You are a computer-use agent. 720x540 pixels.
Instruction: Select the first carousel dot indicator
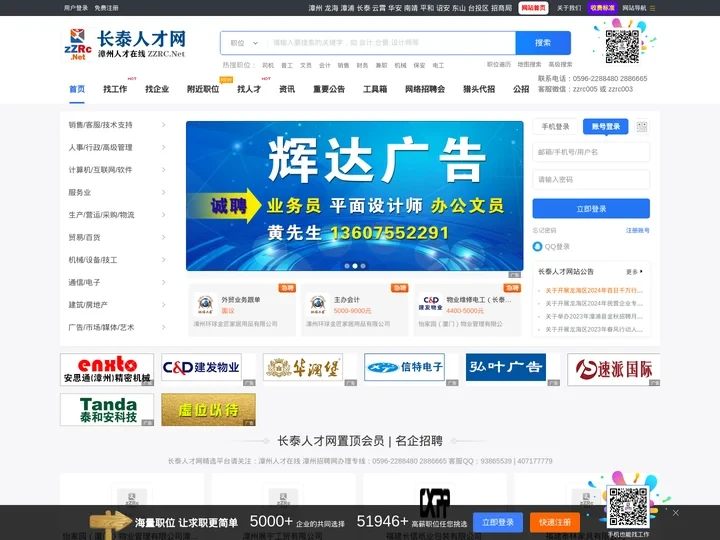tap(347, 266)
